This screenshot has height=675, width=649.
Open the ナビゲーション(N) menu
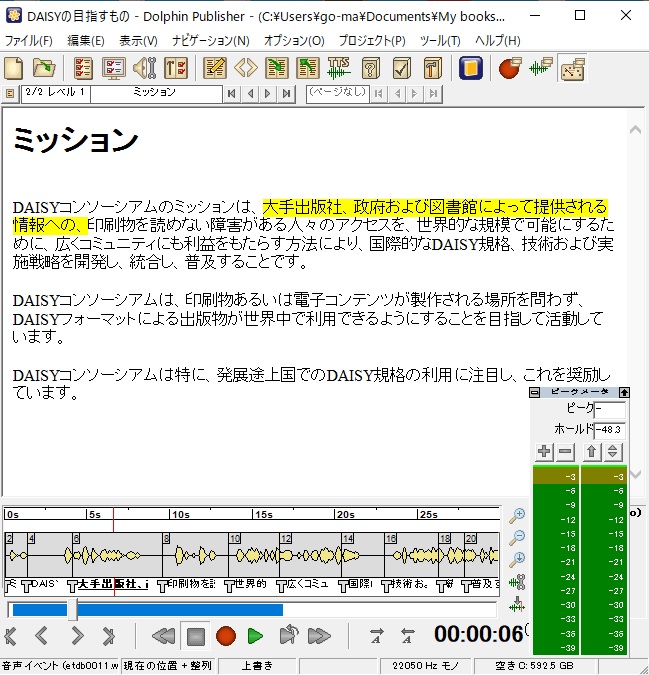211,41
